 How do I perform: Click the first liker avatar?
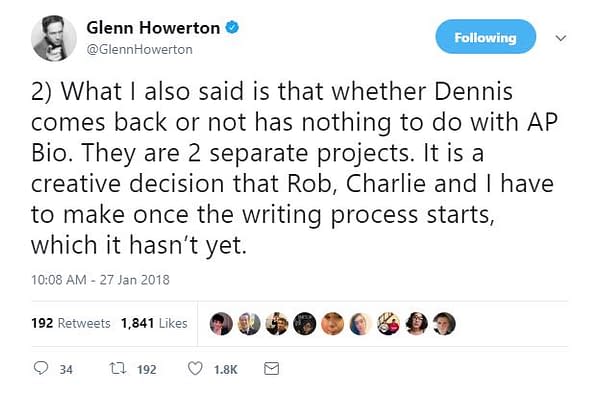(x=221, y=324)
